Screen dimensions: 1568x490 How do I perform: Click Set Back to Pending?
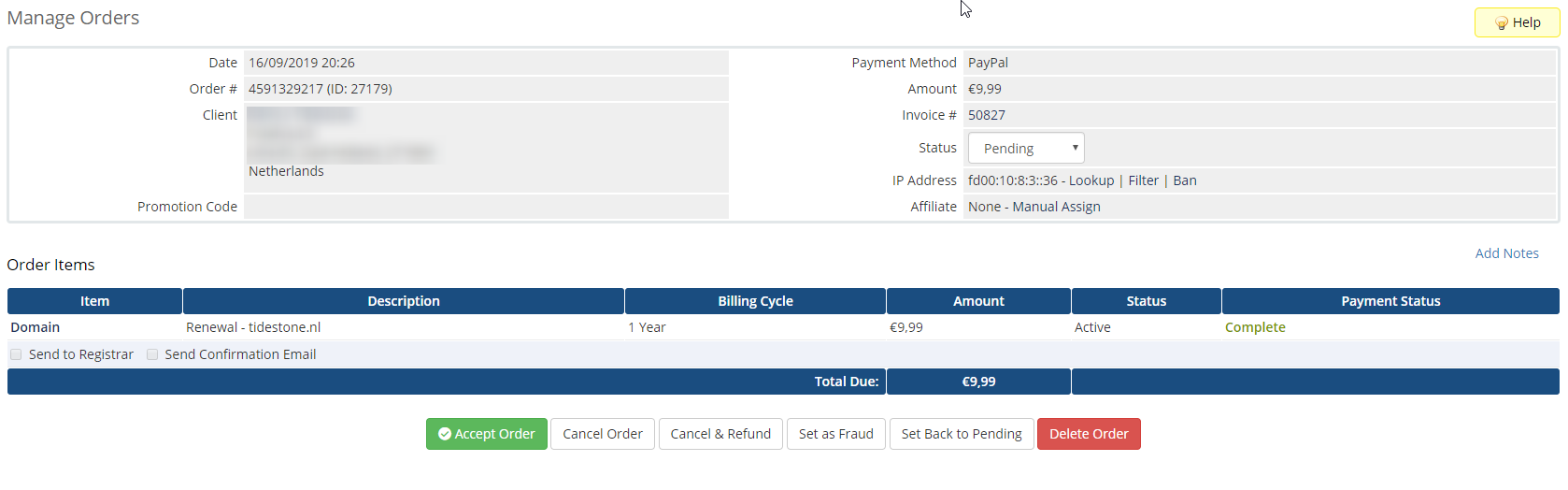[962, 434]
